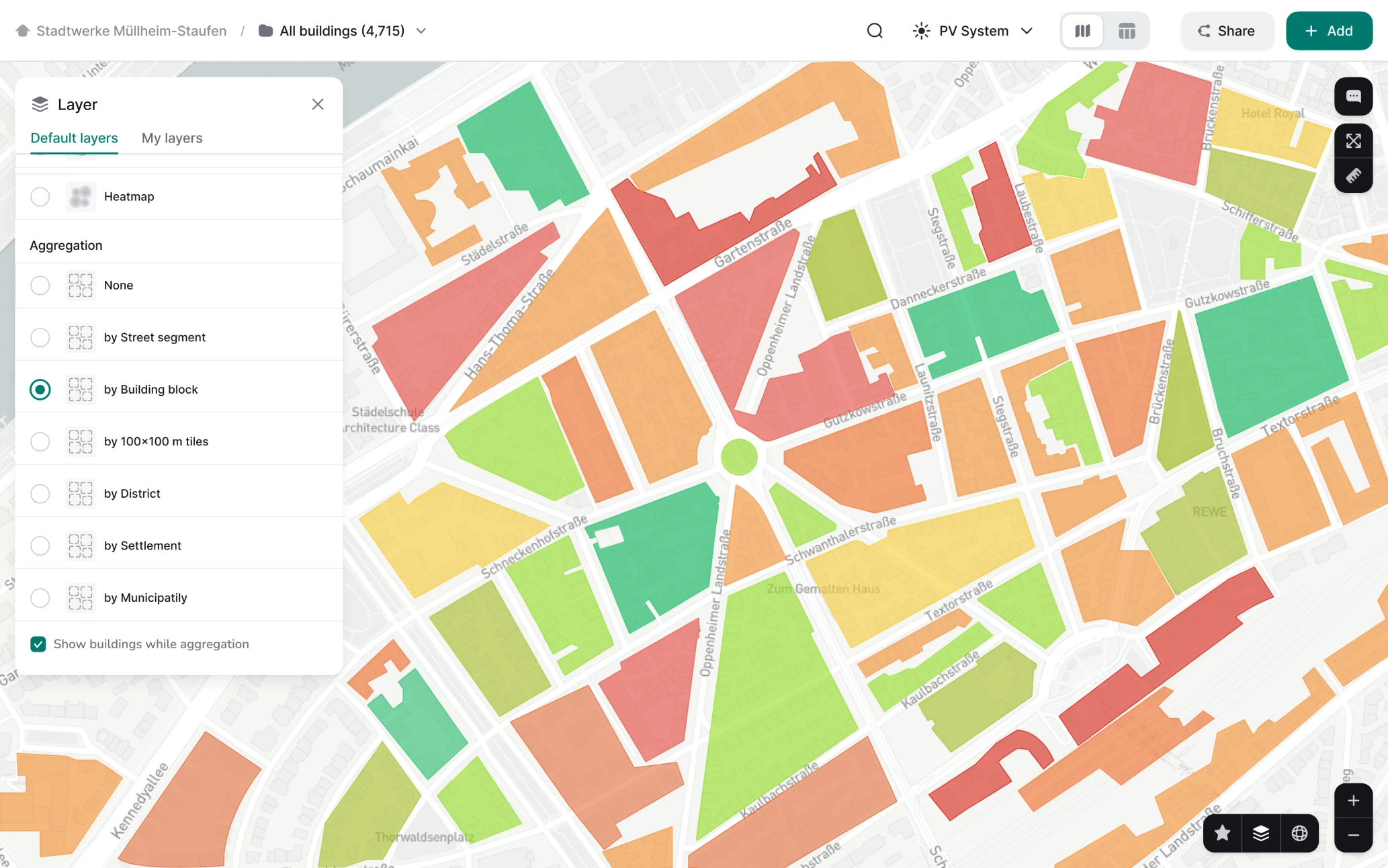Switch to table view icon
1388x868 pixels.
[x=1127, y=31]
